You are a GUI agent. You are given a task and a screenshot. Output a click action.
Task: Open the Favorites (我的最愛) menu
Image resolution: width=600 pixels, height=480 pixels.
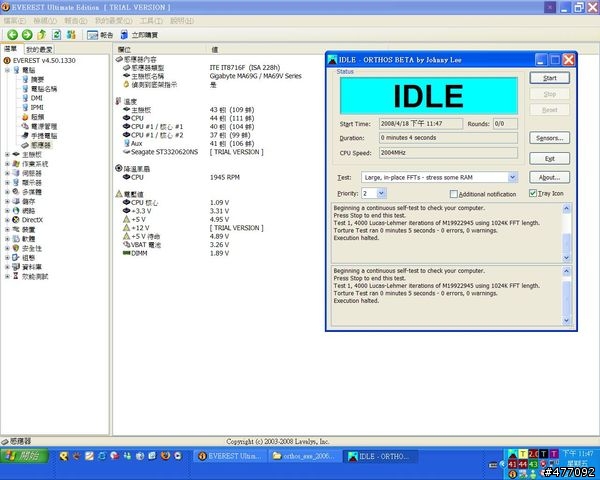pos(113,21)
